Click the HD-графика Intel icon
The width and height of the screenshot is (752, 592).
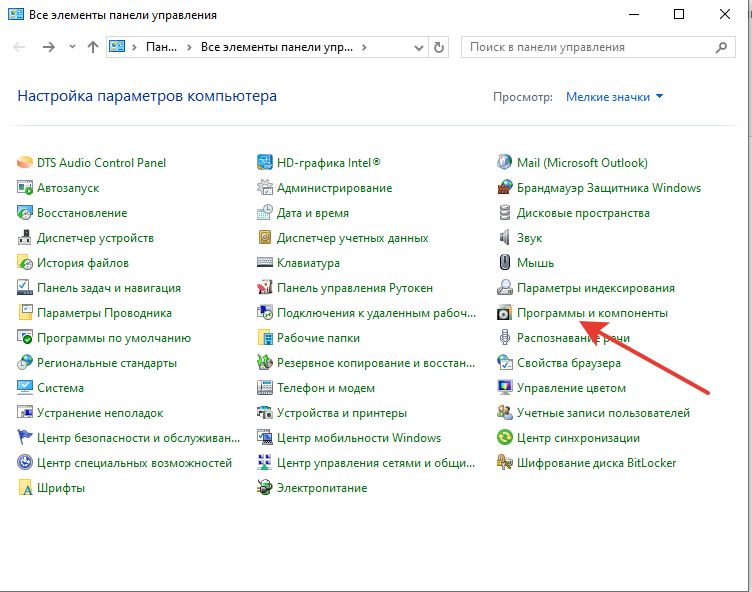pyautogui.click(x=265, y=163)
